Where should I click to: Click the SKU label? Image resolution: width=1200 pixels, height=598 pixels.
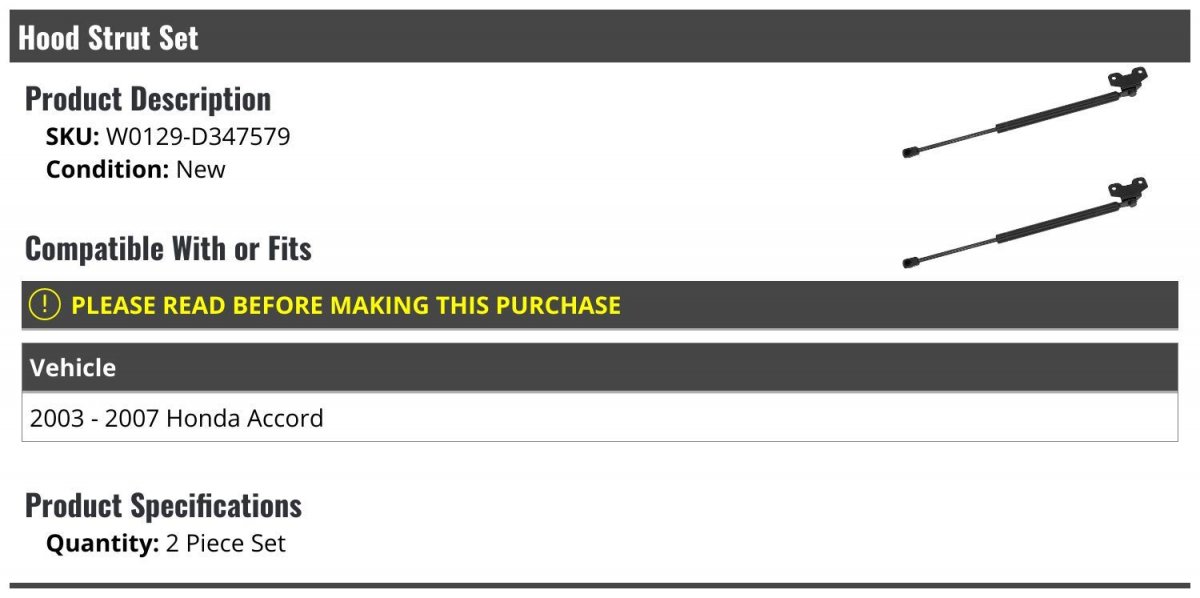coord(72,137)
